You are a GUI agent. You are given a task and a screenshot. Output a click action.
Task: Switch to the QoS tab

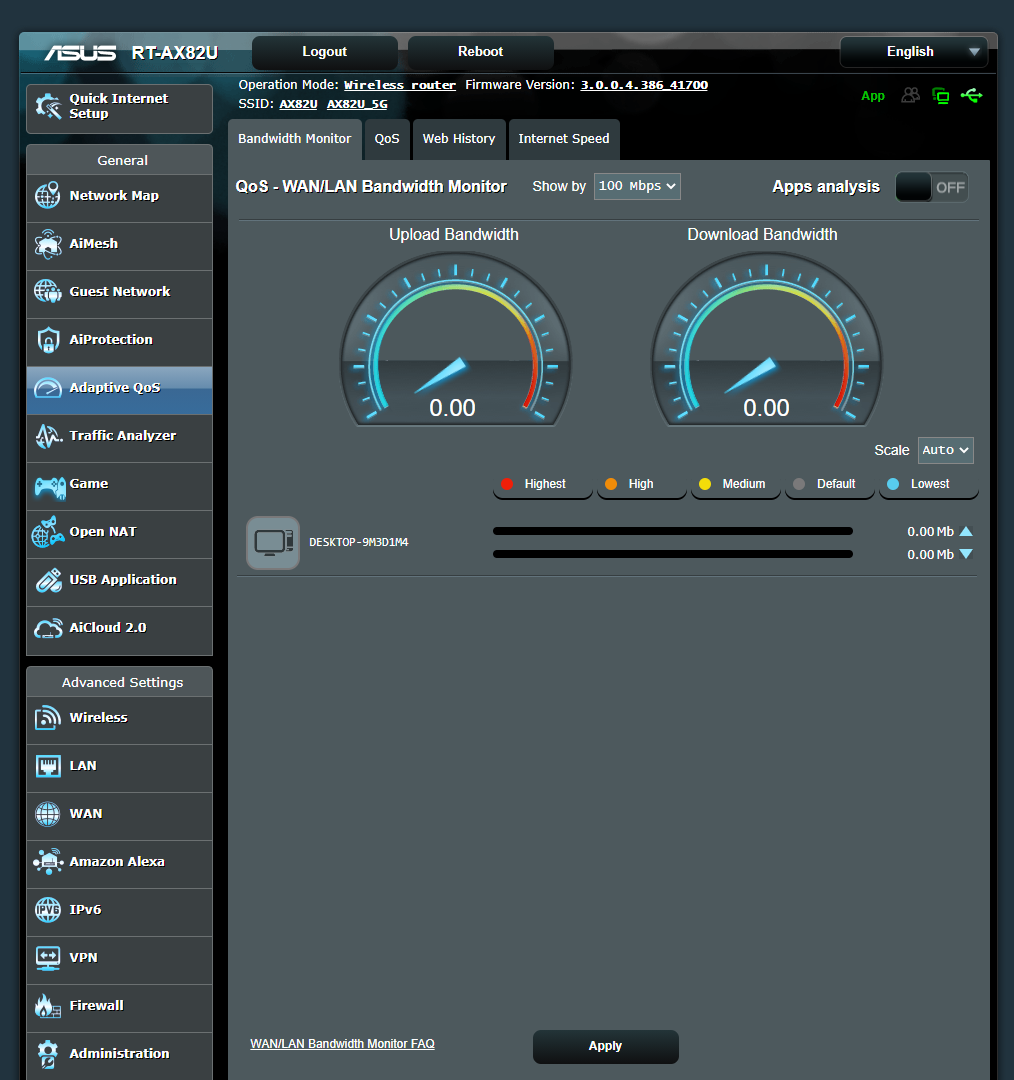[x=387, y=139]
